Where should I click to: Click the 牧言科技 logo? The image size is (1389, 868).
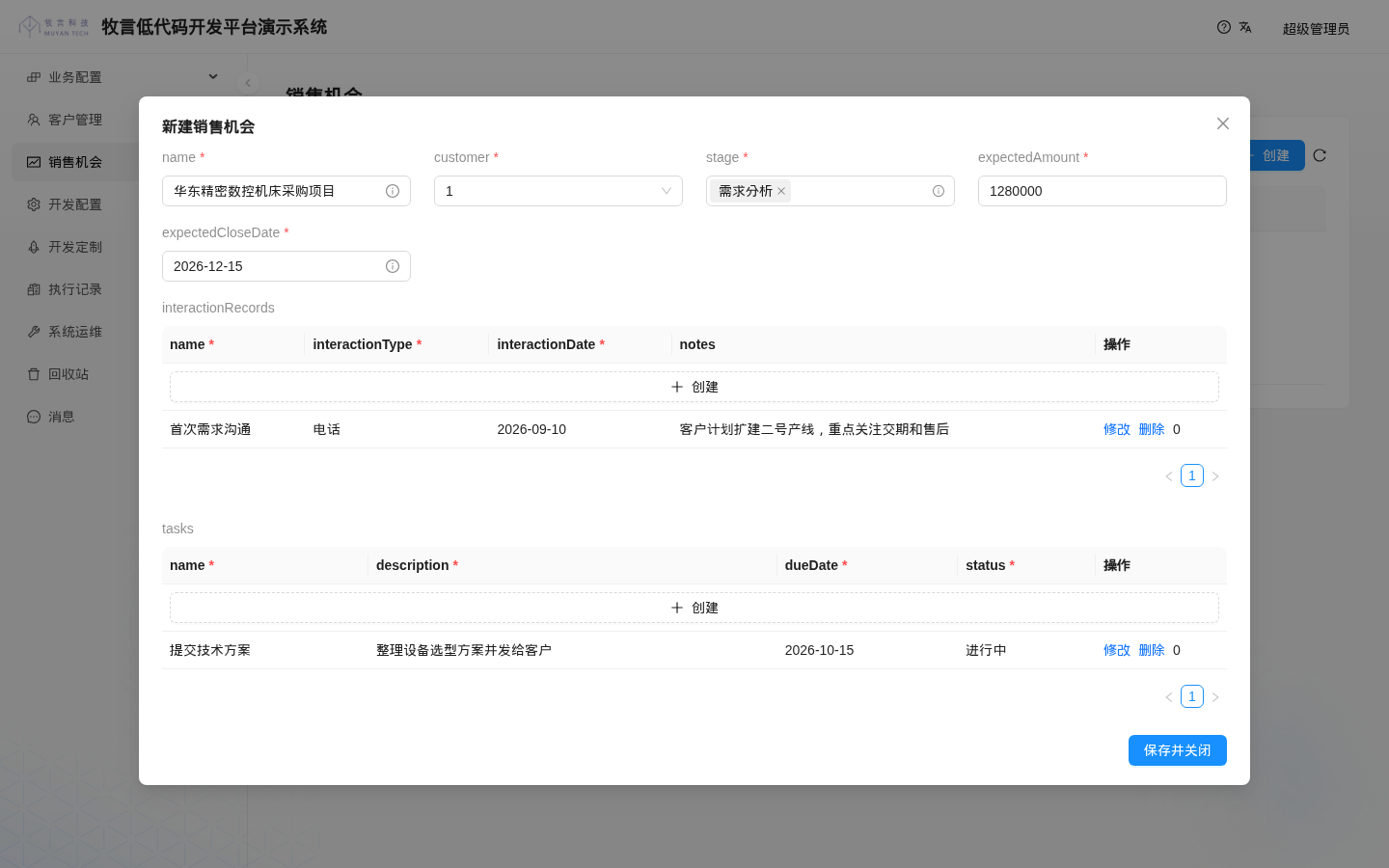[54, 26]
